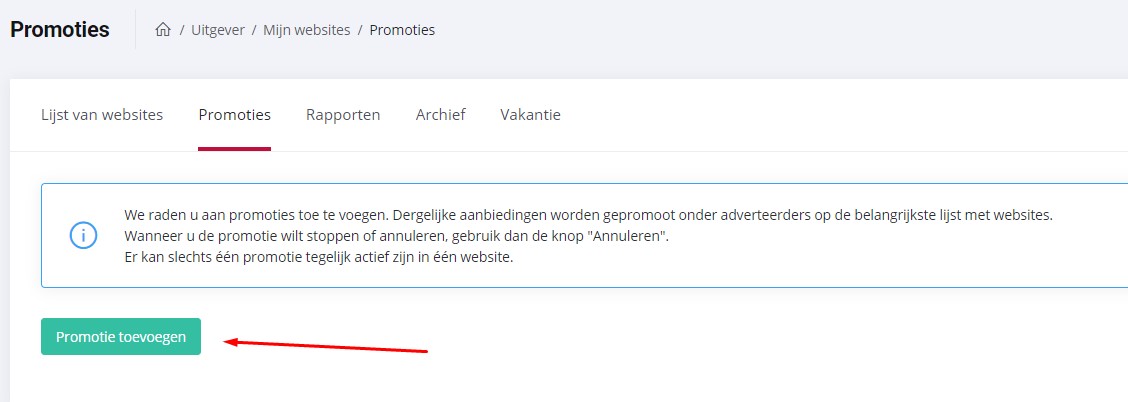
Task: Click the slash separator after home icon
Action: [182, 30]
